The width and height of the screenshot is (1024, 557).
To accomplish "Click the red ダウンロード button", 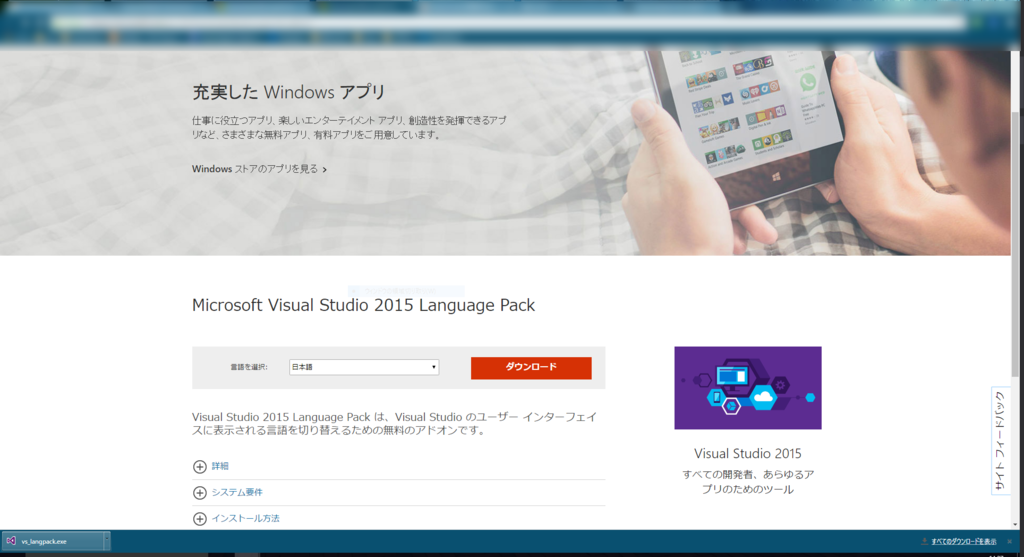I will pos(531,368).
